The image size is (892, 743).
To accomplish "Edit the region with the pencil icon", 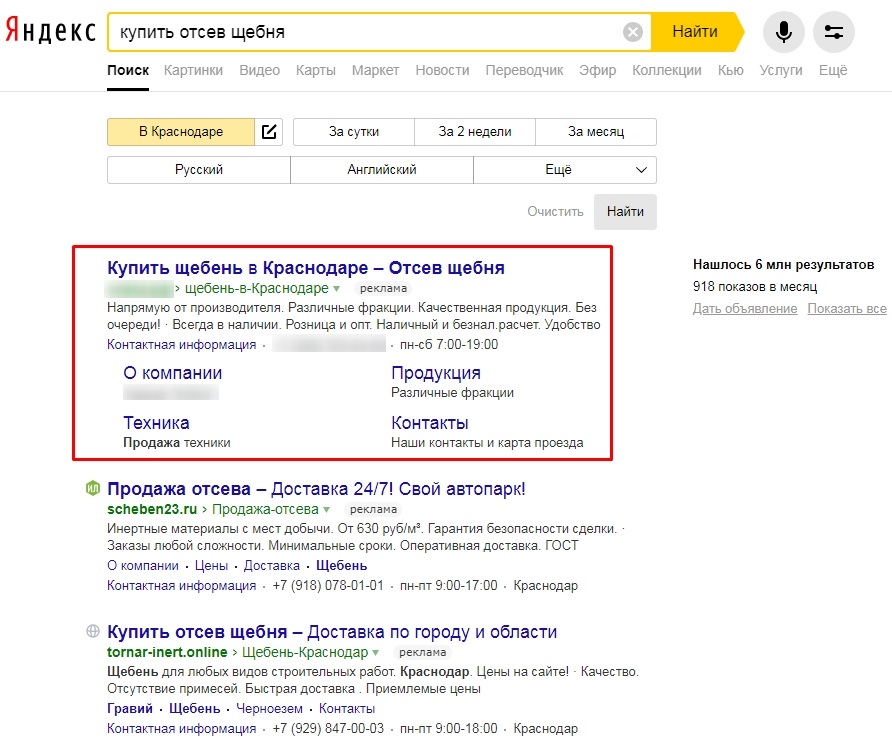I will [269, 132].
